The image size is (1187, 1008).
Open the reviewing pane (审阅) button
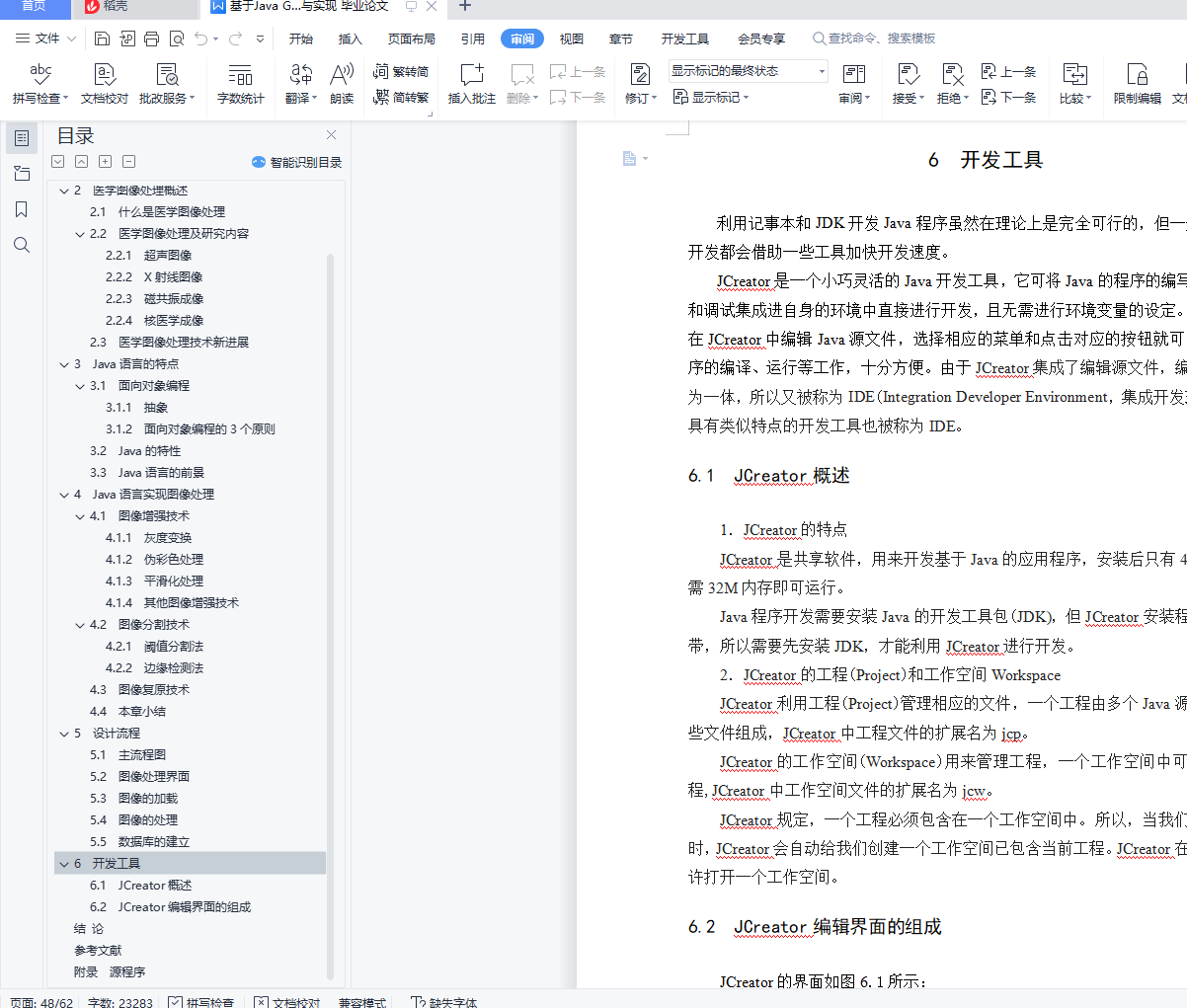[x=854, y=84]
